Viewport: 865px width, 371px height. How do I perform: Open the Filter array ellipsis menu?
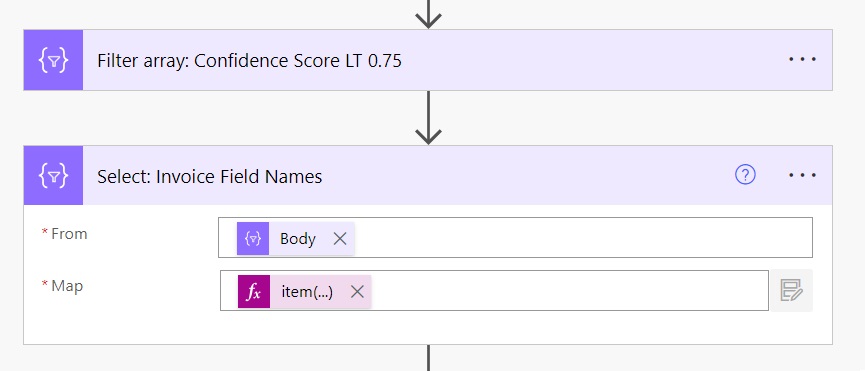point(802,59)
